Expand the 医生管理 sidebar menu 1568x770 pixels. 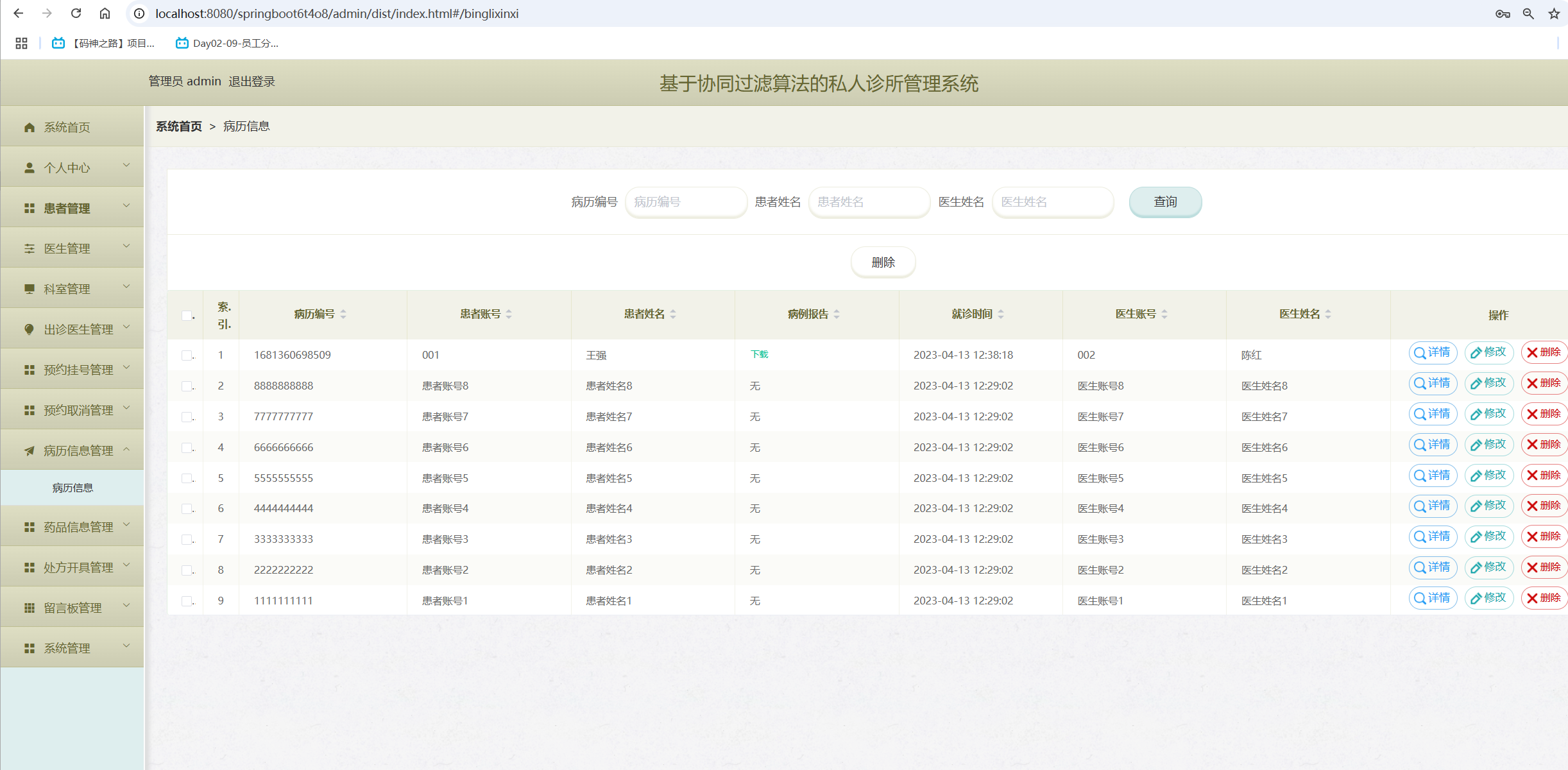[72, 248]
